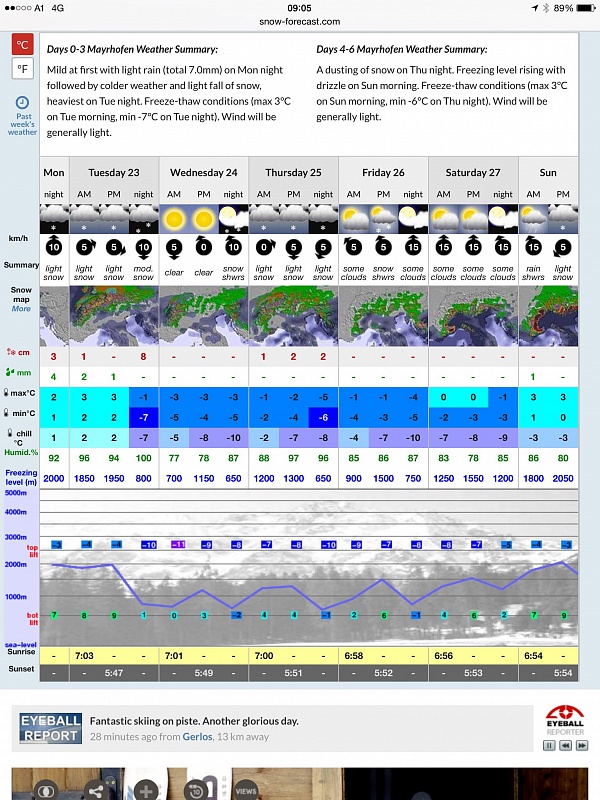Select the Friday 26 day header

[383, 172]
